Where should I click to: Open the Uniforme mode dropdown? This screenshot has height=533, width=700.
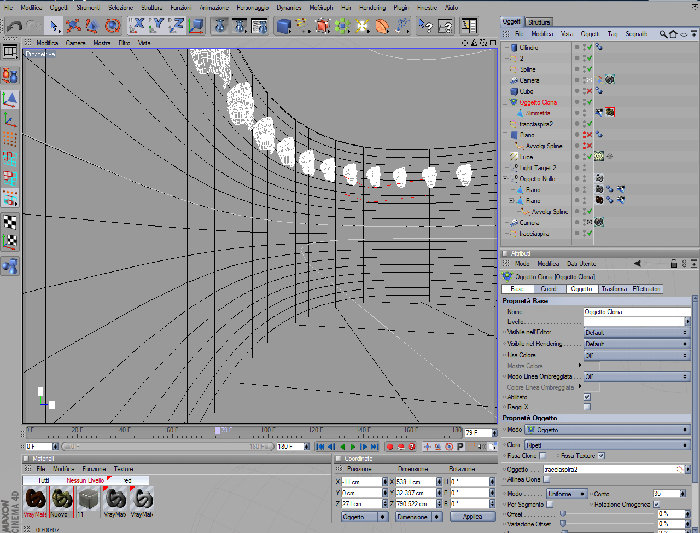pyautogui.click(x=567, y=494)
